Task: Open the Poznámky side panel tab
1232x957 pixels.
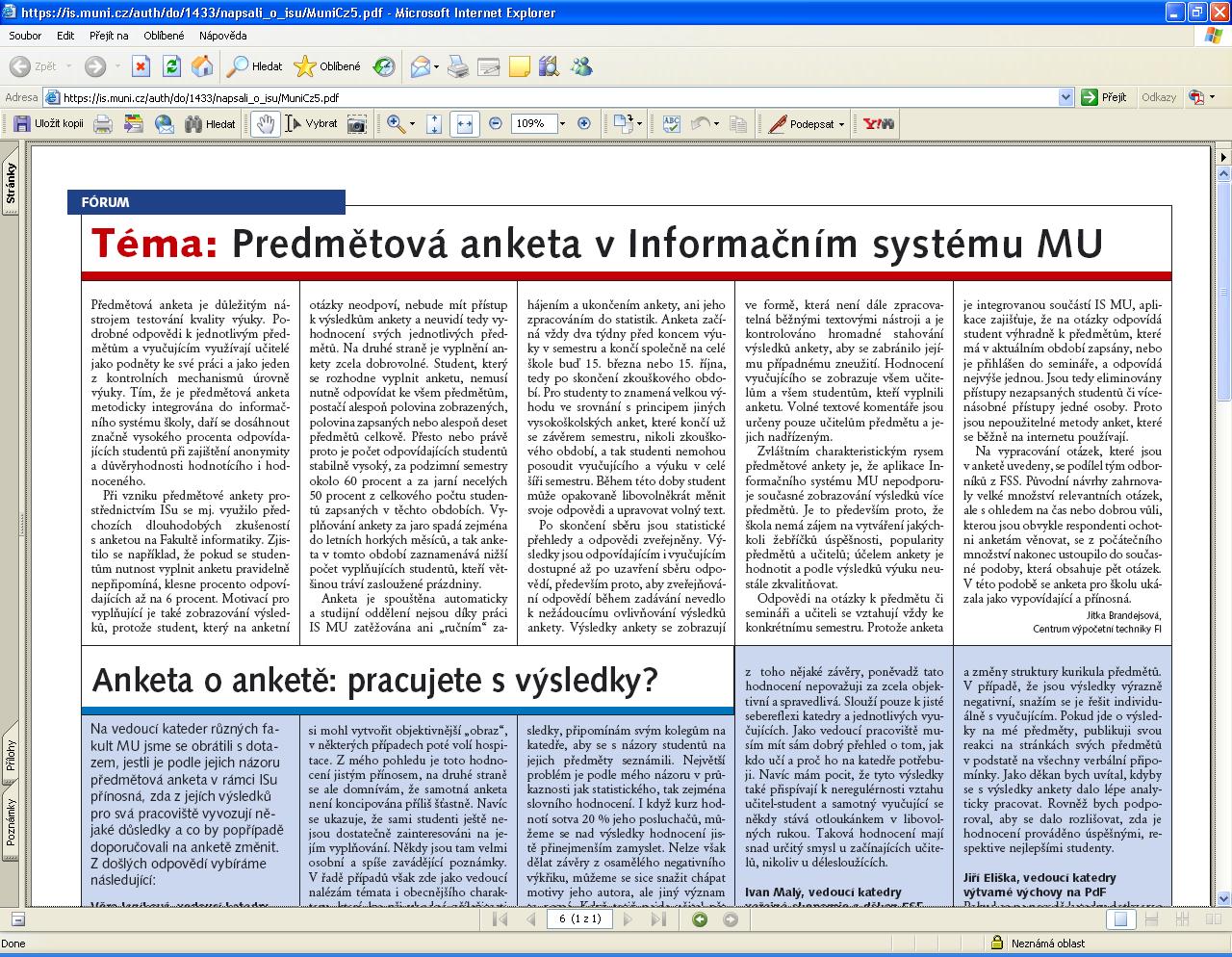Action: 11,821
